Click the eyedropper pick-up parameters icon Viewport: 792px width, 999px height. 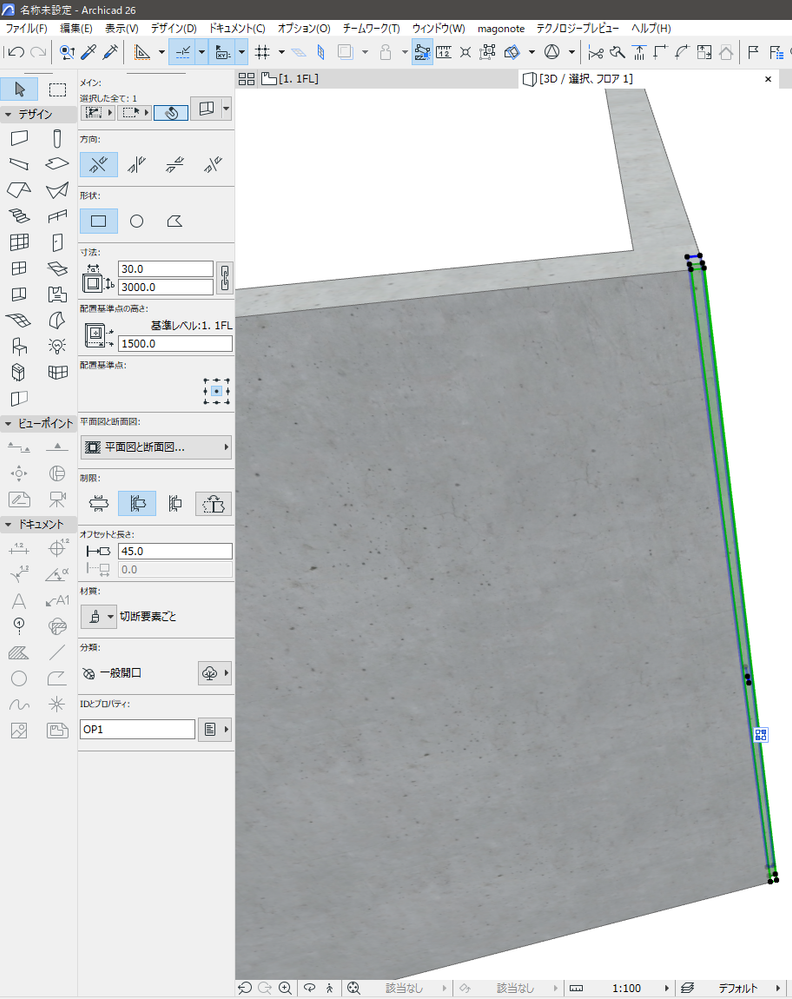89,52
